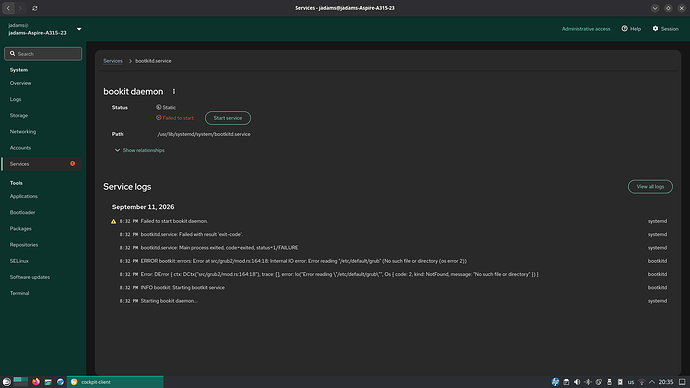
Task: Open the application launcher in taskbar
Action: (6, 382)
